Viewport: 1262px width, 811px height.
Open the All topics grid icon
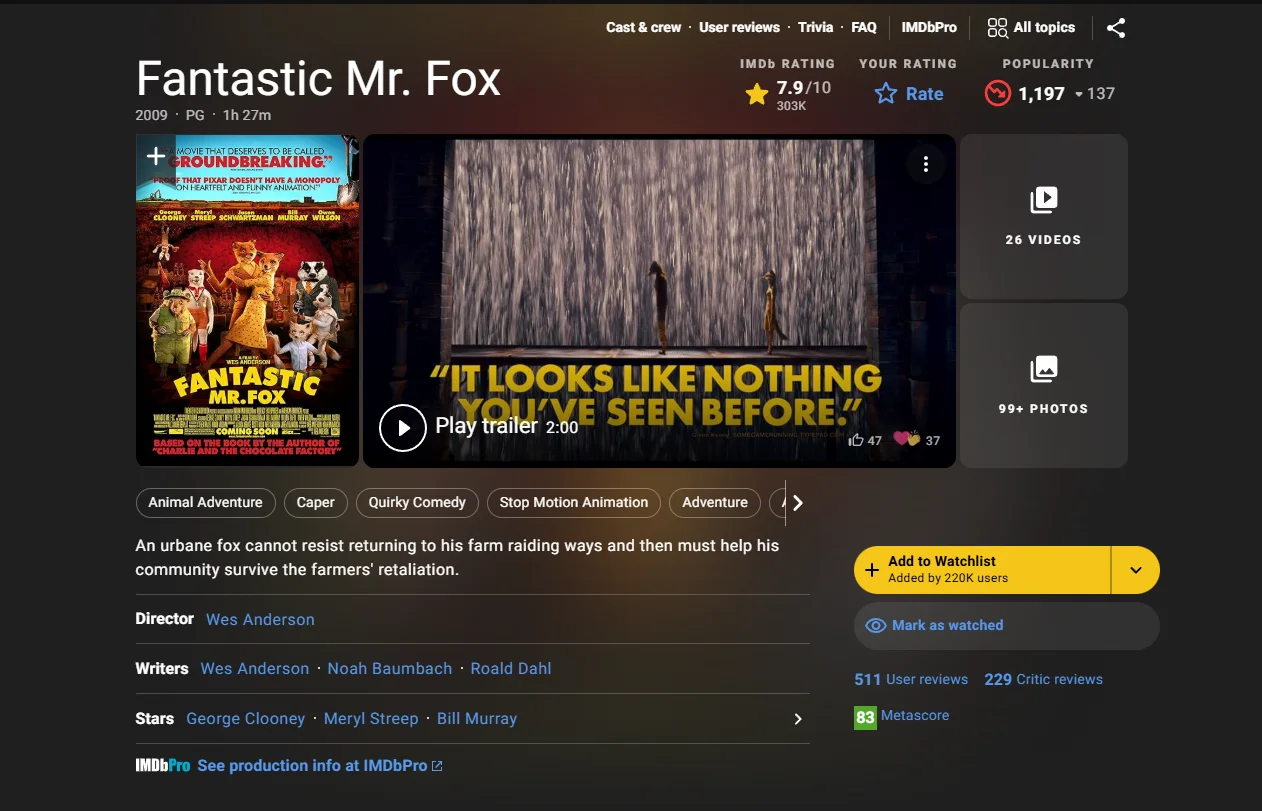click(998, 27)
